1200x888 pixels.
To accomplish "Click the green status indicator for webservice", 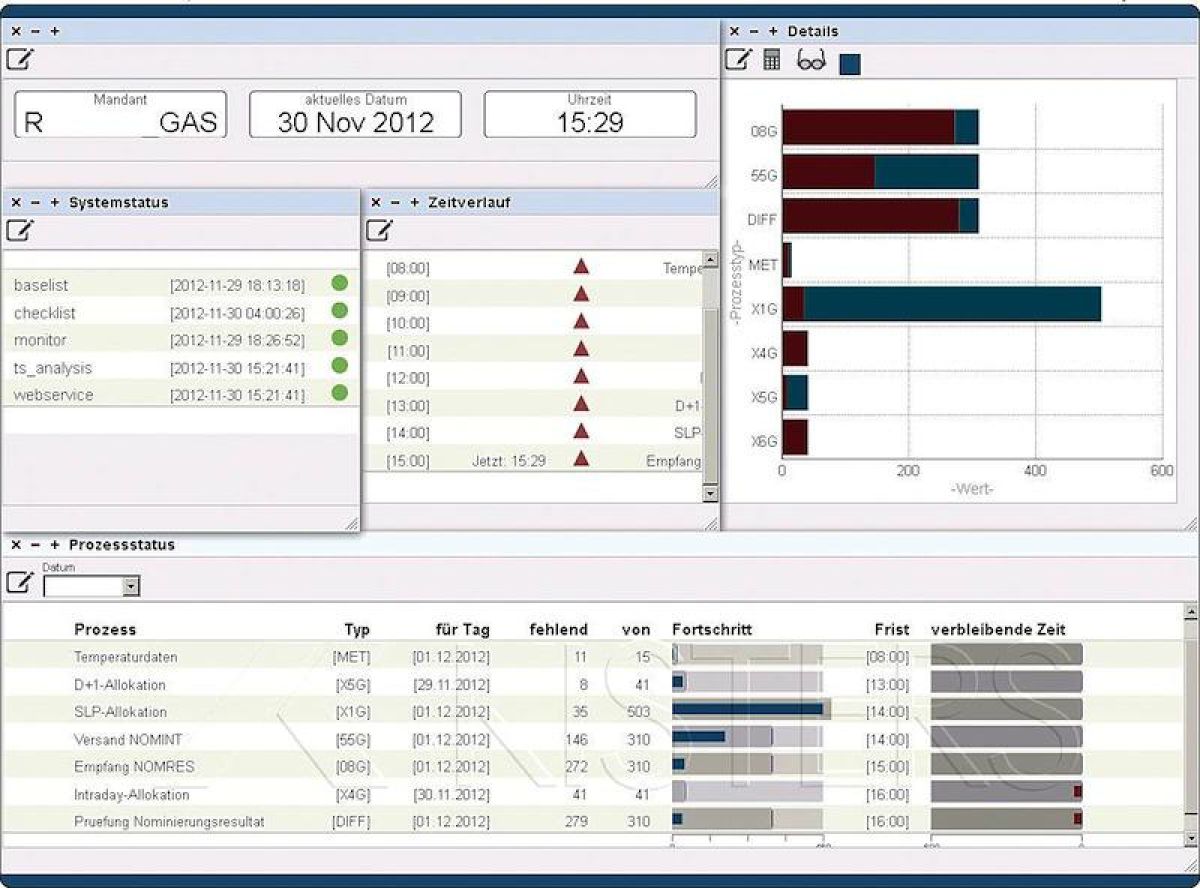I will coord(339,394).
